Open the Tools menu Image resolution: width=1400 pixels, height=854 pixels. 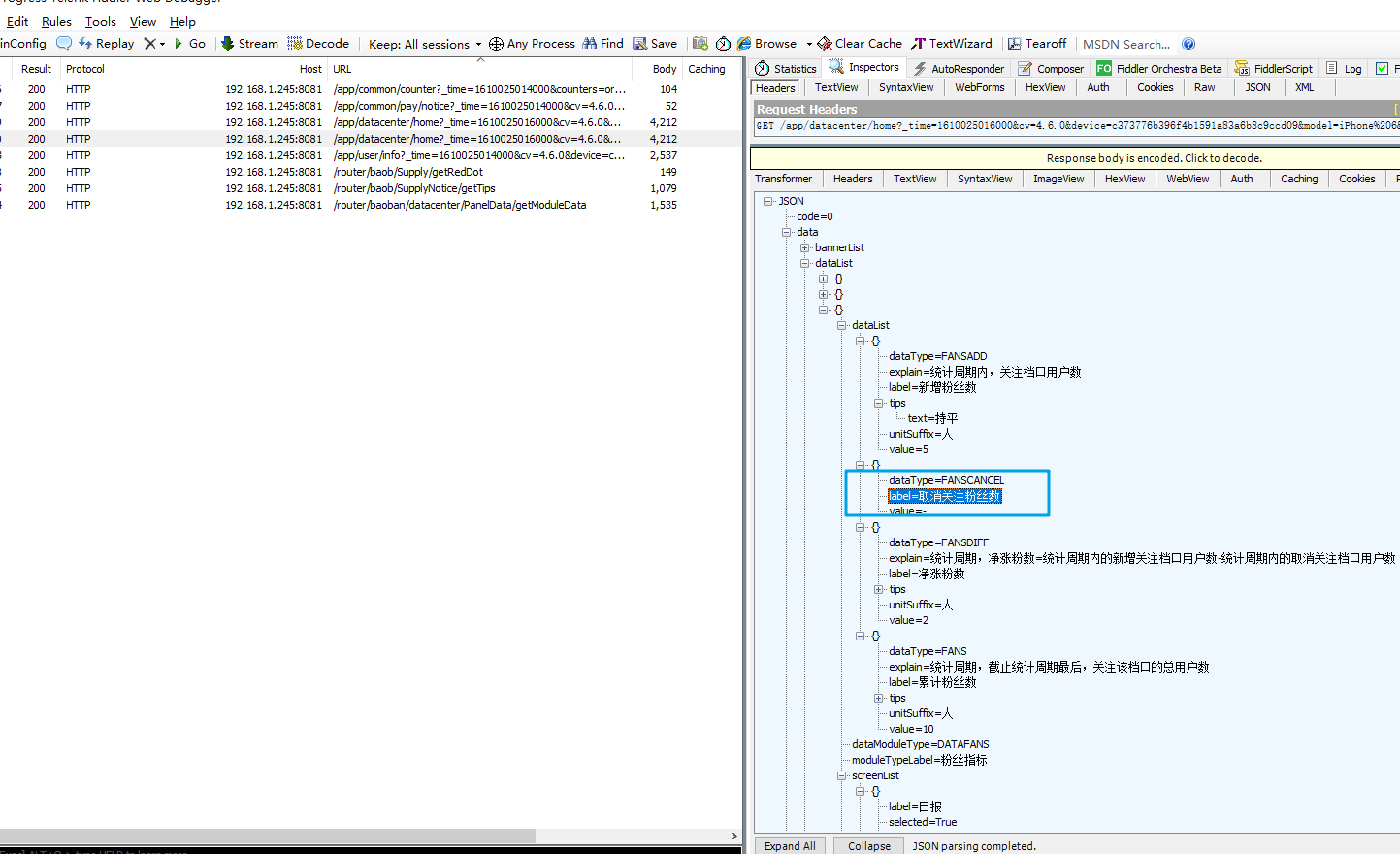[100, 21]
